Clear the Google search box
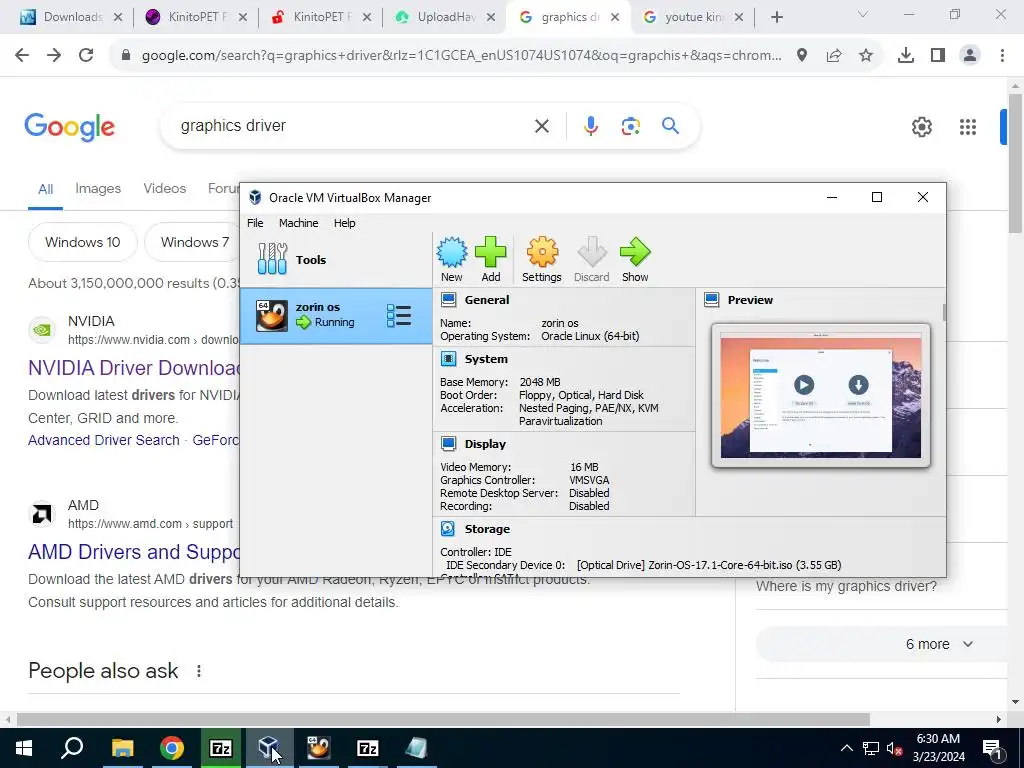This screenshot has height=768, width=1024. (x=541, y=125)
